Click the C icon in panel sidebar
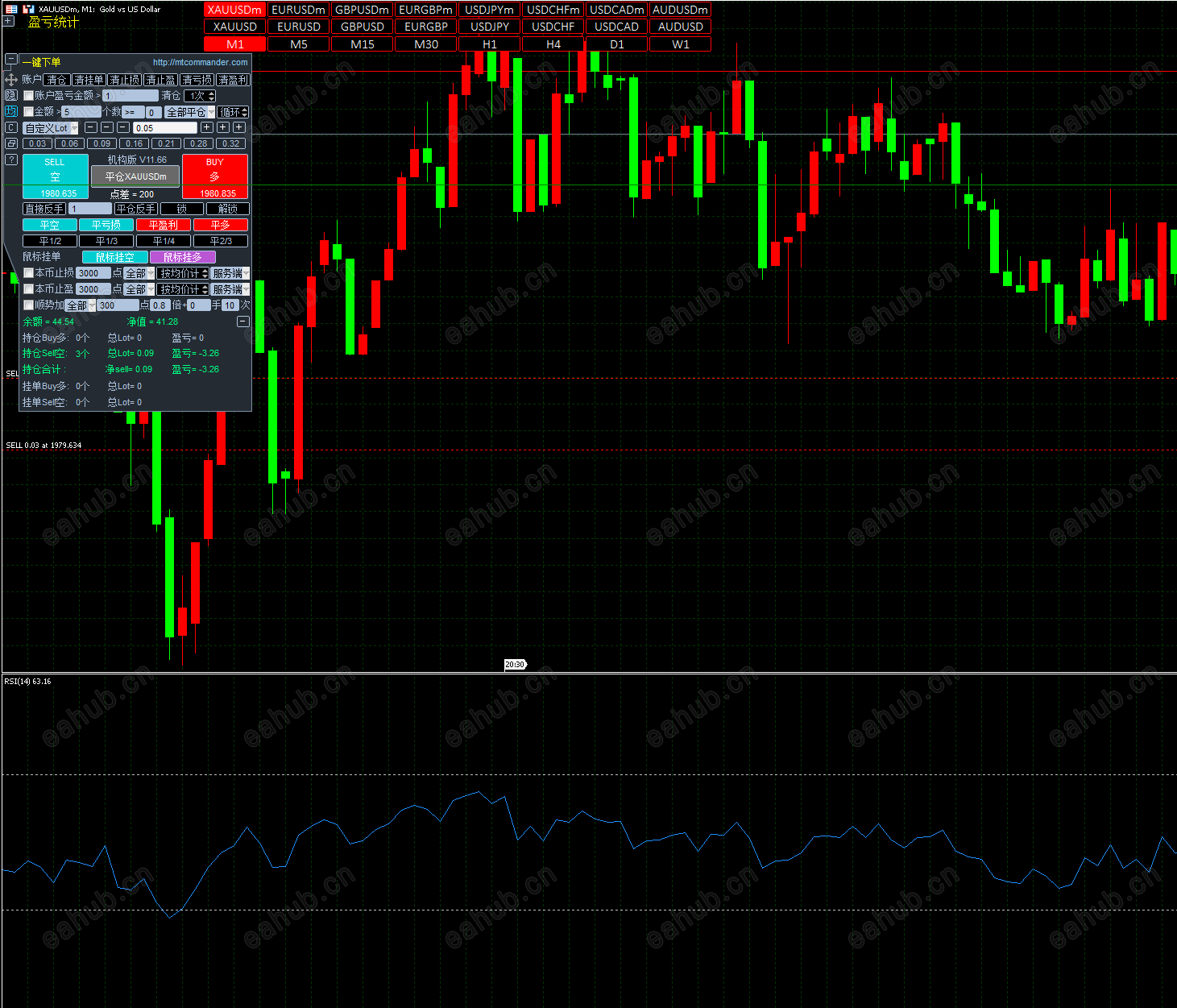 point(11,127)
